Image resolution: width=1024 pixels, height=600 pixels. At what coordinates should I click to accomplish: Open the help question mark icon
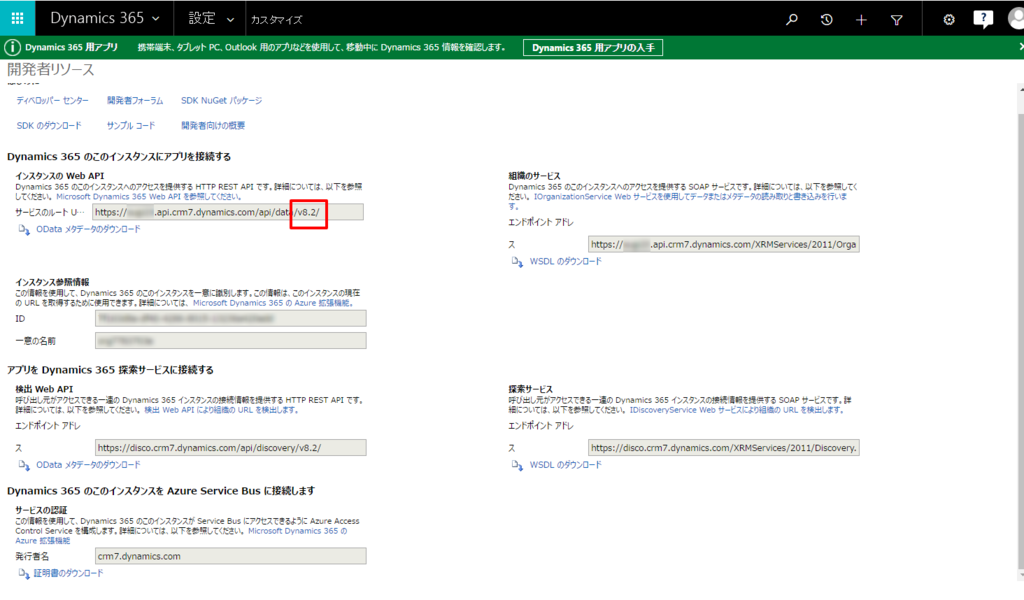[x=983, y=19]
